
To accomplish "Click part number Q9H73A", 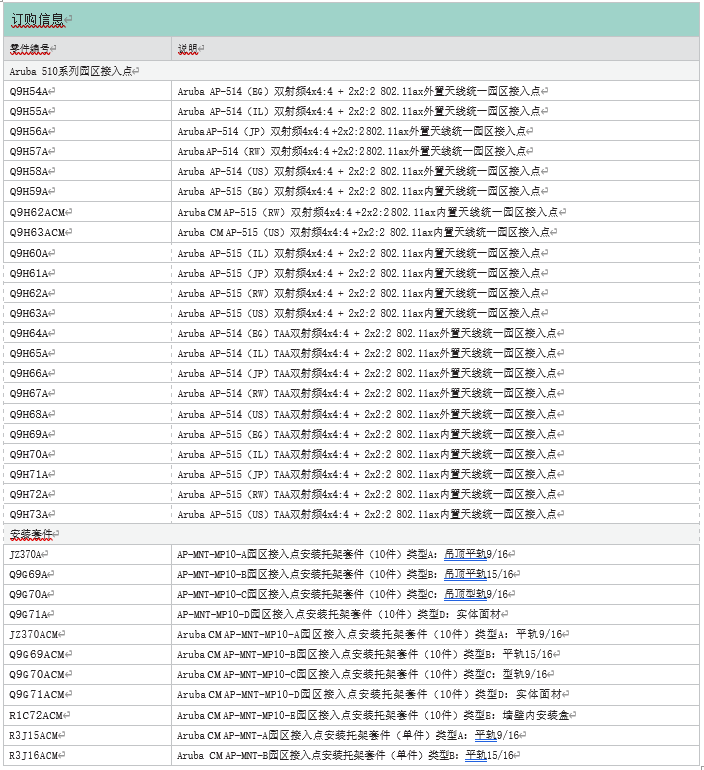I will click(29, 515).
